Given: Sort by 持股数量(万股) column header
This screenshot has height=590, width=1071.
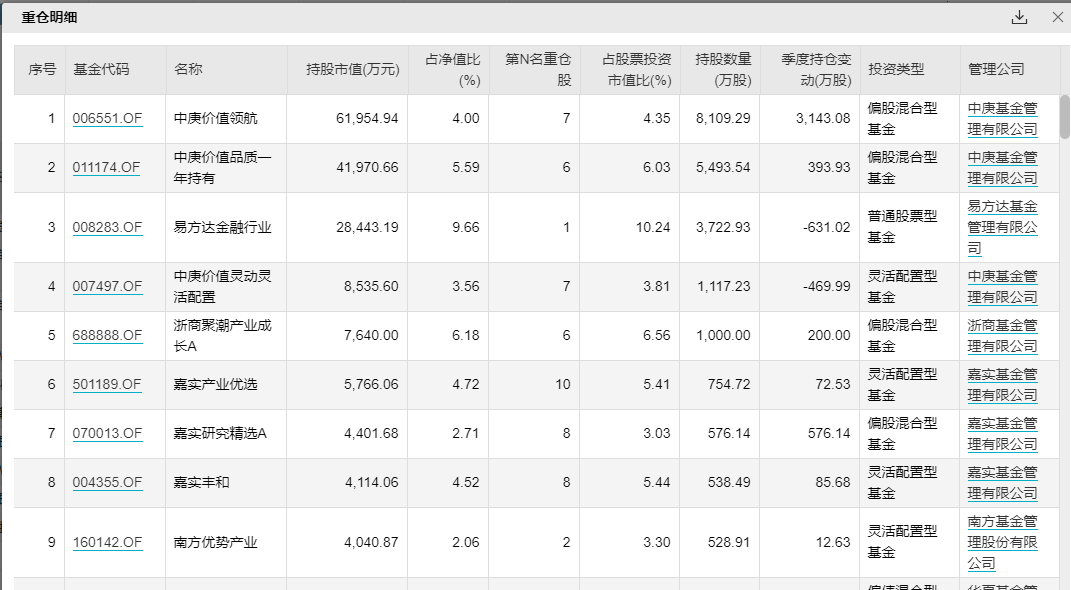Looking at the screenshot, I should 720,70.
